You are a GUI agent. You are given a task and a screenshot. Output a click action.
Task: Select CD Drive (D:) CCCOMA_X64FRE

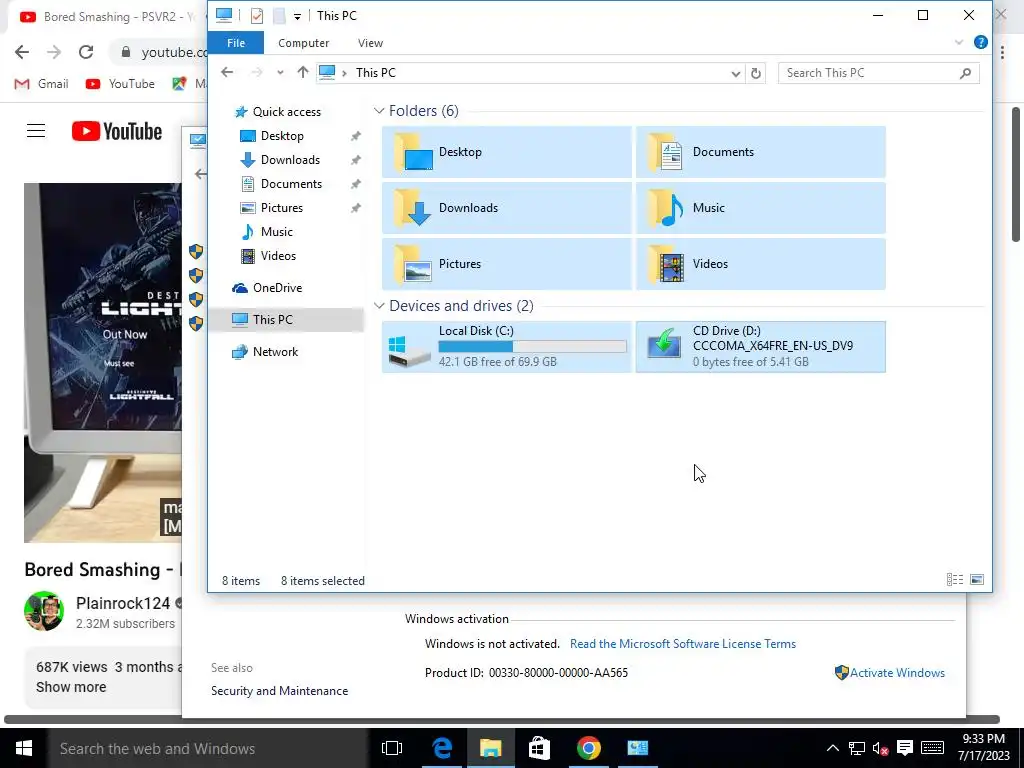[761, 347]
